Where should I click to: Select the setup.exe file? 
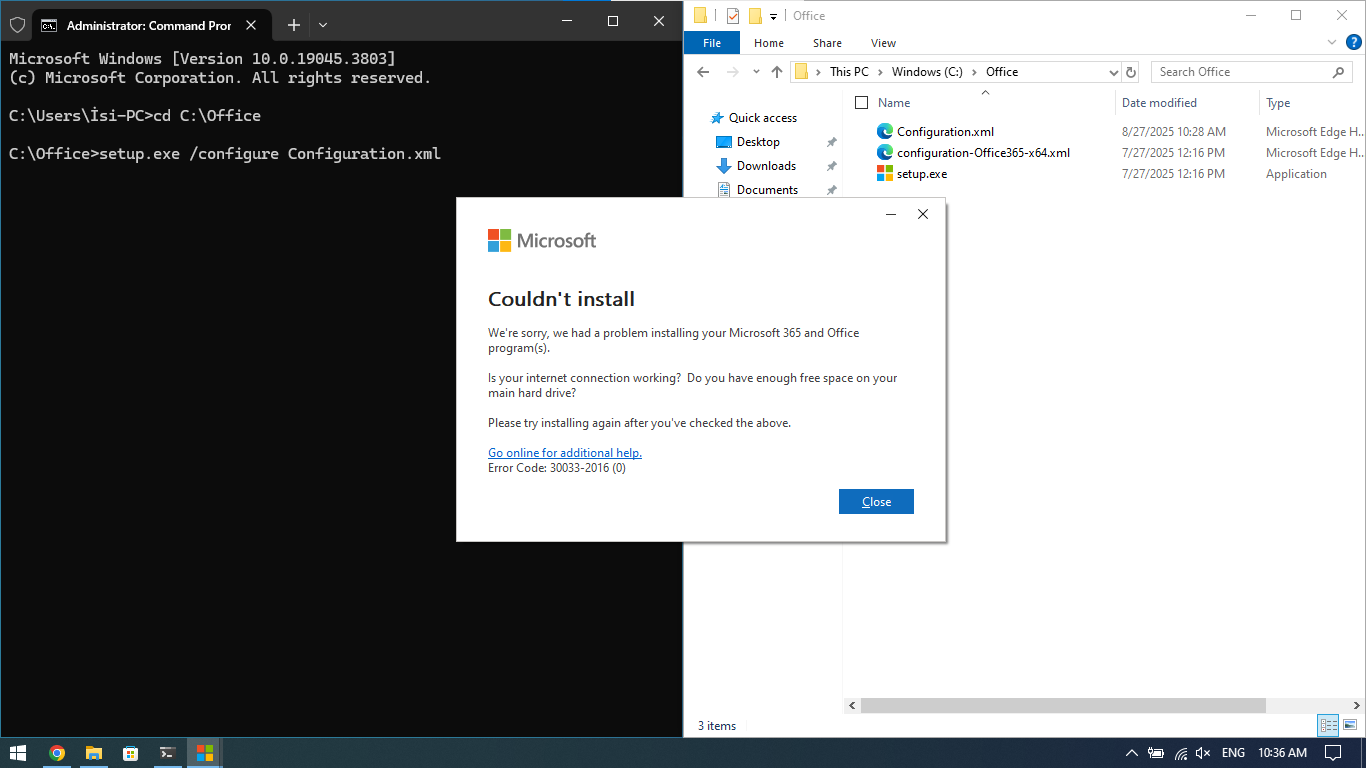pos(922,174)
